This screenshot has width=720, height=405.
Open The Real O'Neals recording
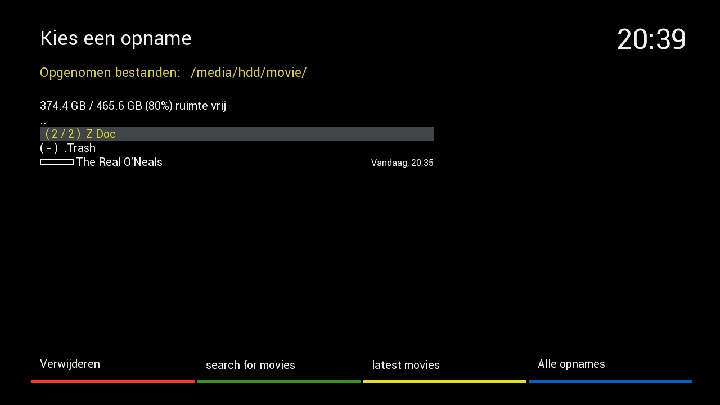pos(119,162)
